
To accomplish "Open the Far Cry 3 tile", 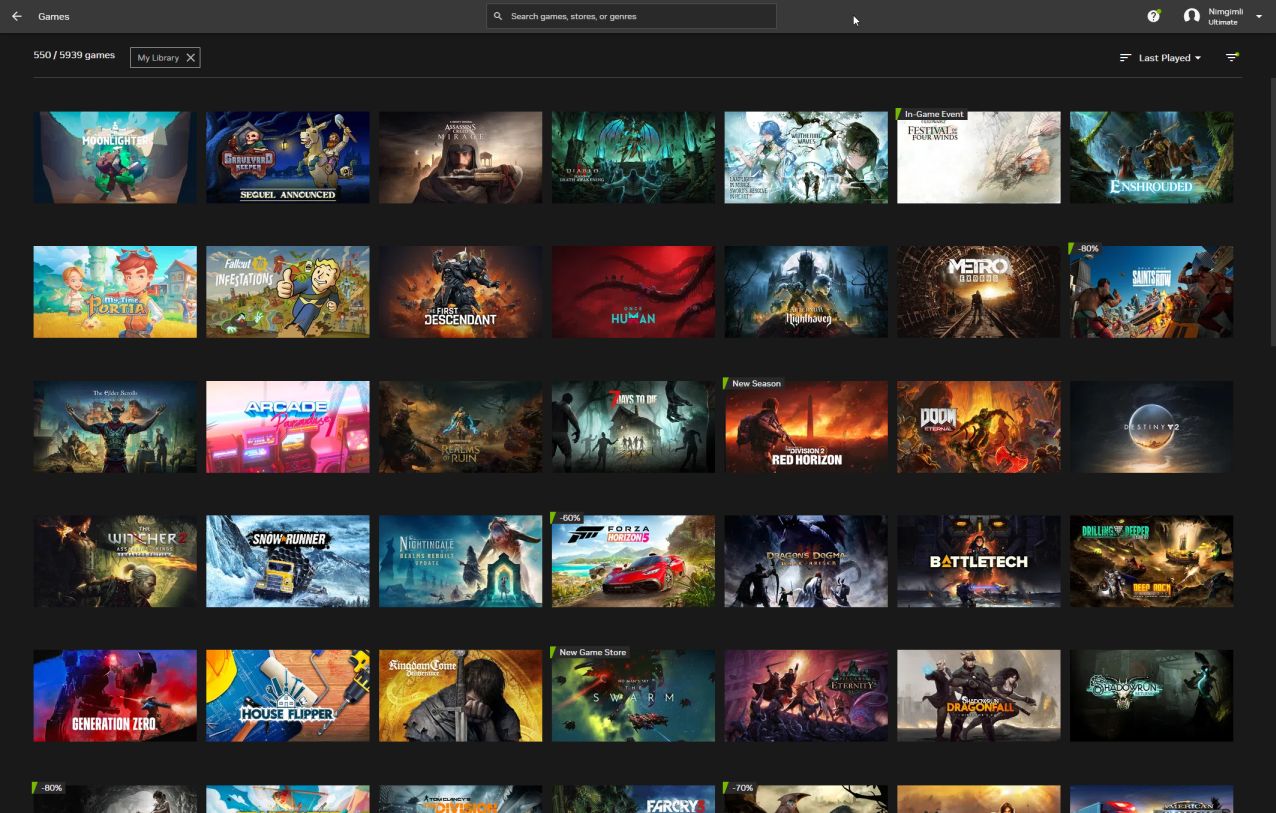I will [634, 799].
